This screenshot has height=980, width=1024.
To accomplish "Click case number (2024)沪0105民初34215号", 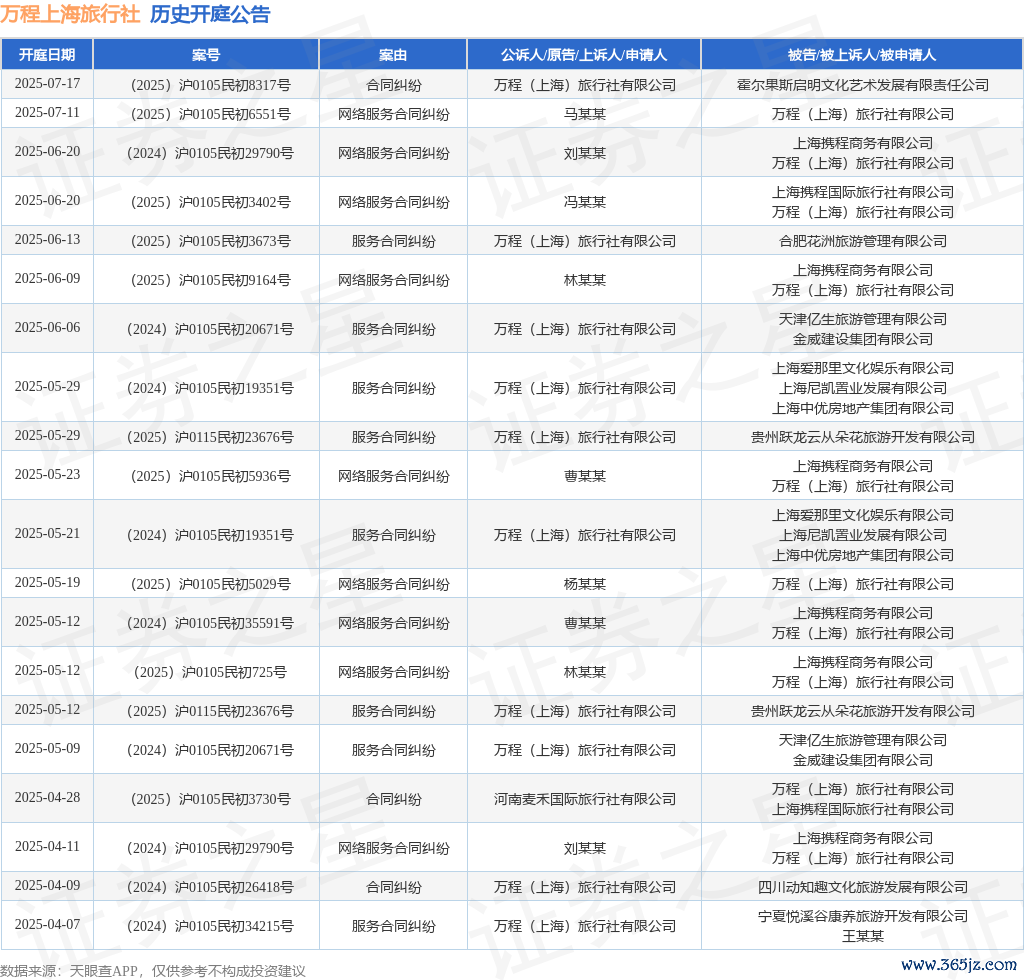I will pos(210,926).
